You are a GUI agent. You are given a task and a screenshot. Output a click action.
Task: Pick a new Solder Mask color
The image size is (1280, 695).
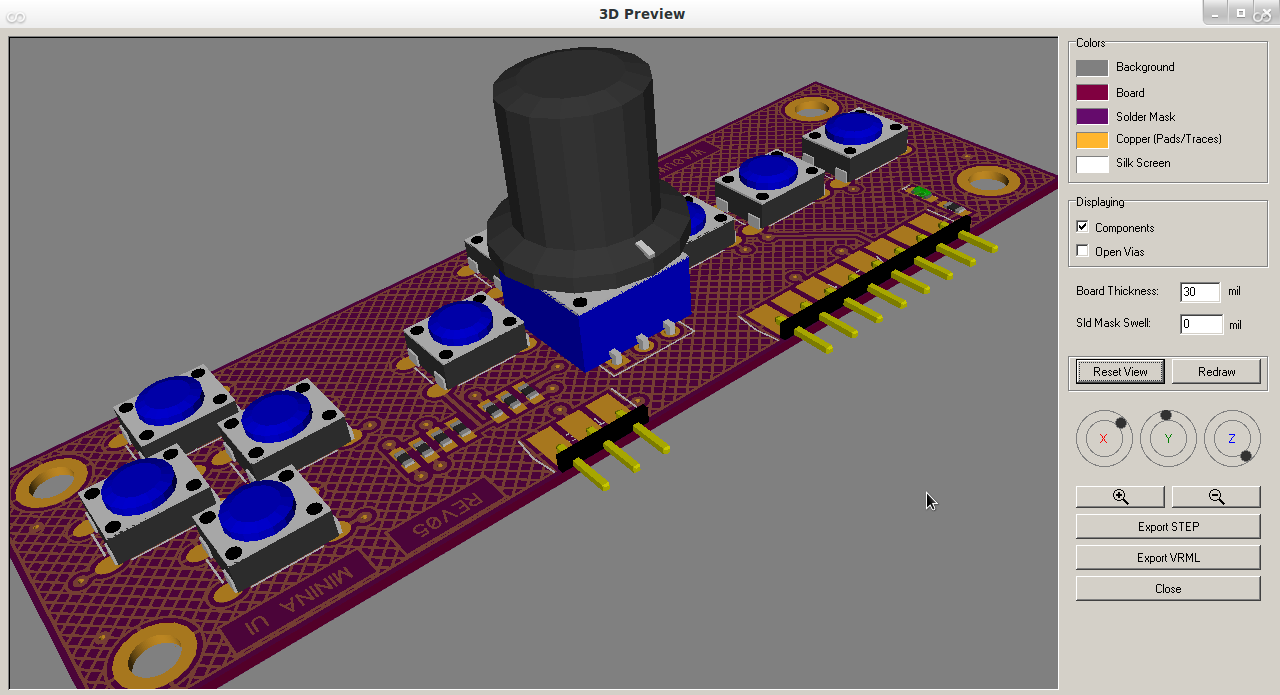coord(1092,115)
